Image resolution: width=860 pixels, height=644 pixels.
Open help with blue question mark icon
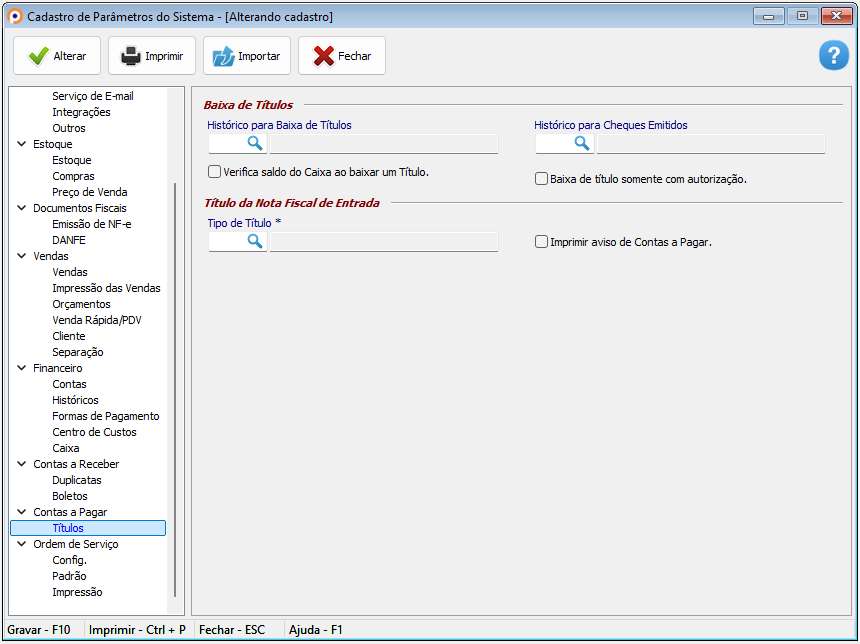point(833,56)
